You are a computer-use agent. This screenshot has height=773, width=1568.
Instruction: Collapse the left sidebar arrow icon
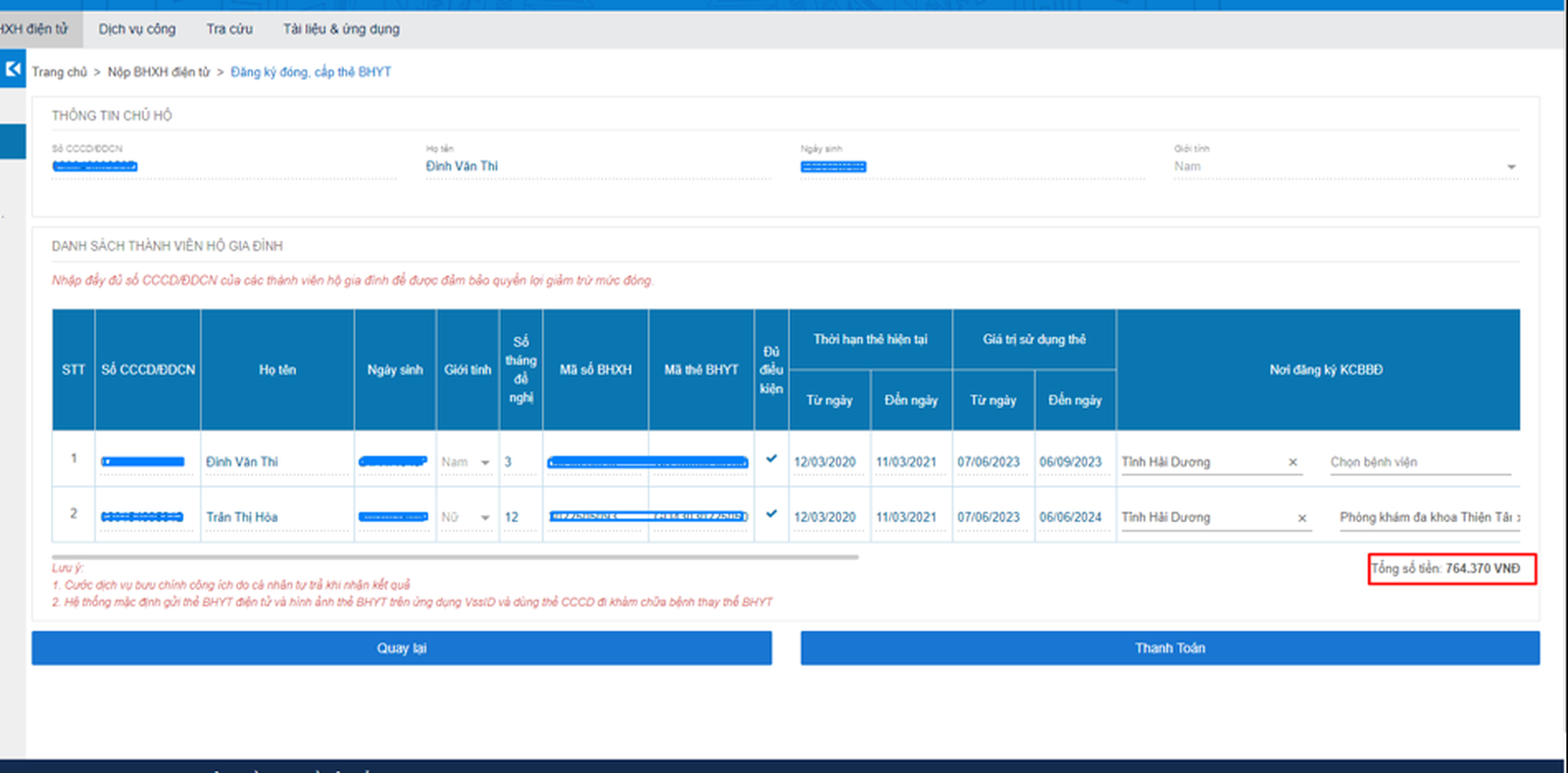pos(13,70)
